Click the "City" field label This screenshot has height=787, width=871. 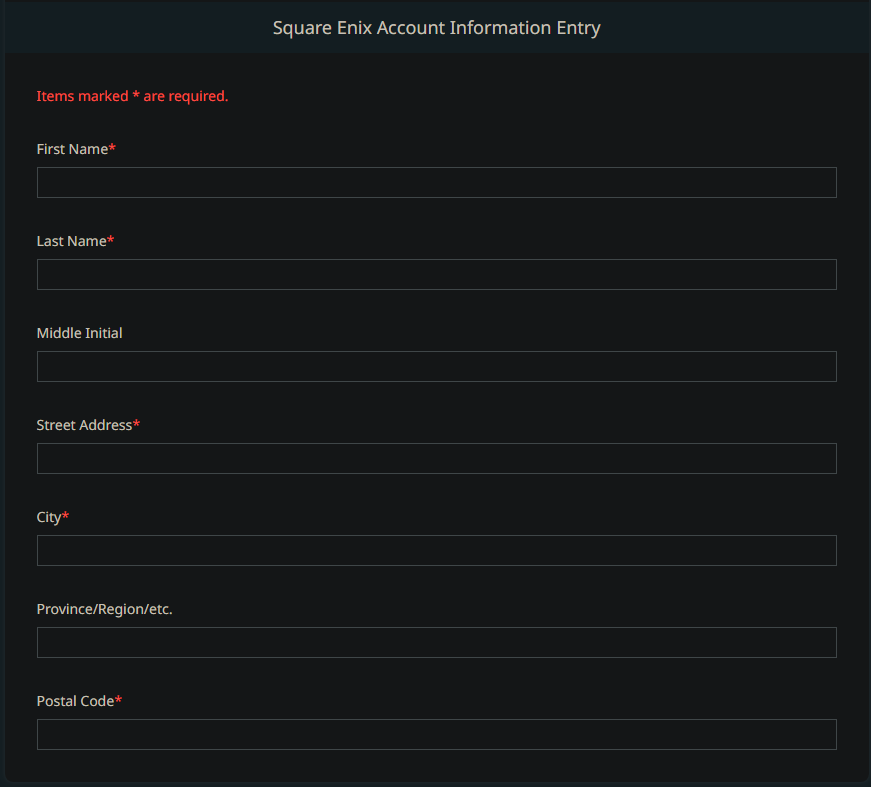click(49, 517)
